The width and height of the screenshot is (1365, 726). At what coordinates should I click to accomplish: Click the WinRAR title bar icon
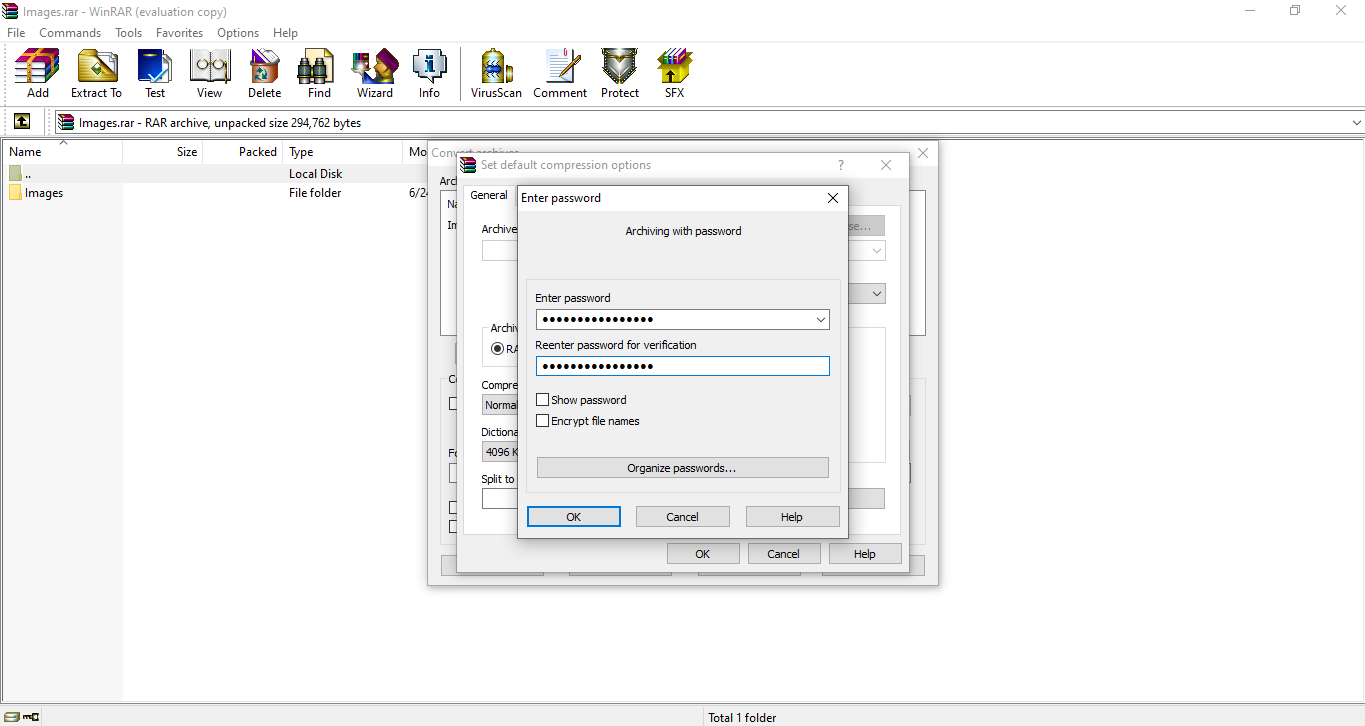click(11, 12)
